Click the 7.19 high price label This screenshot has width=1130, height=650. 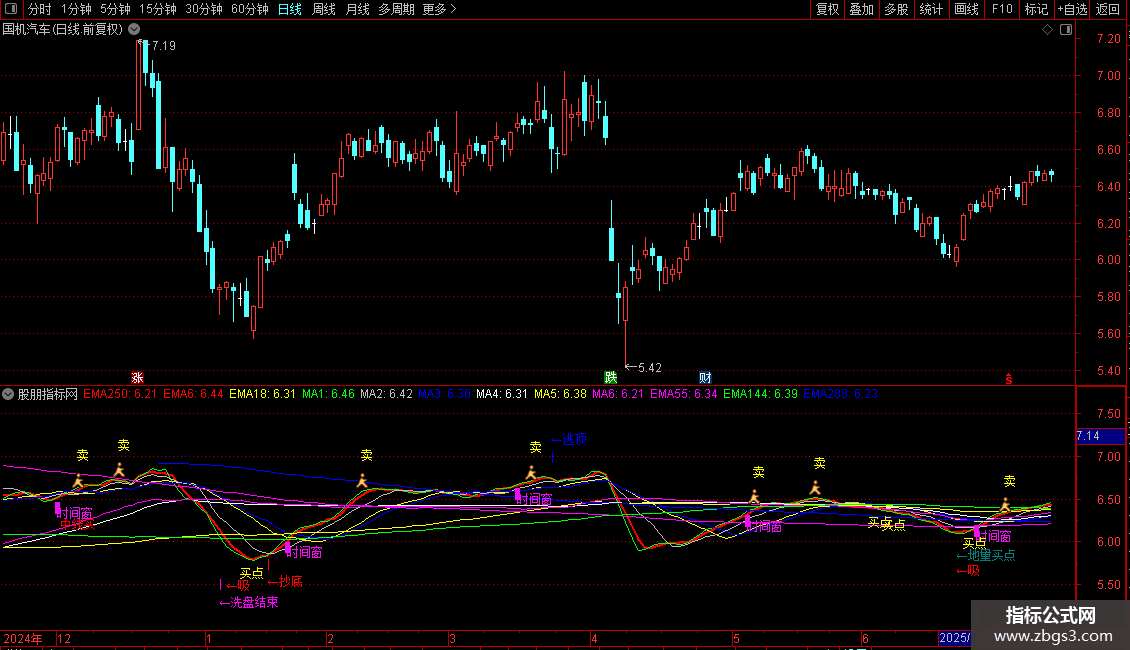click(x=164, y=46)
